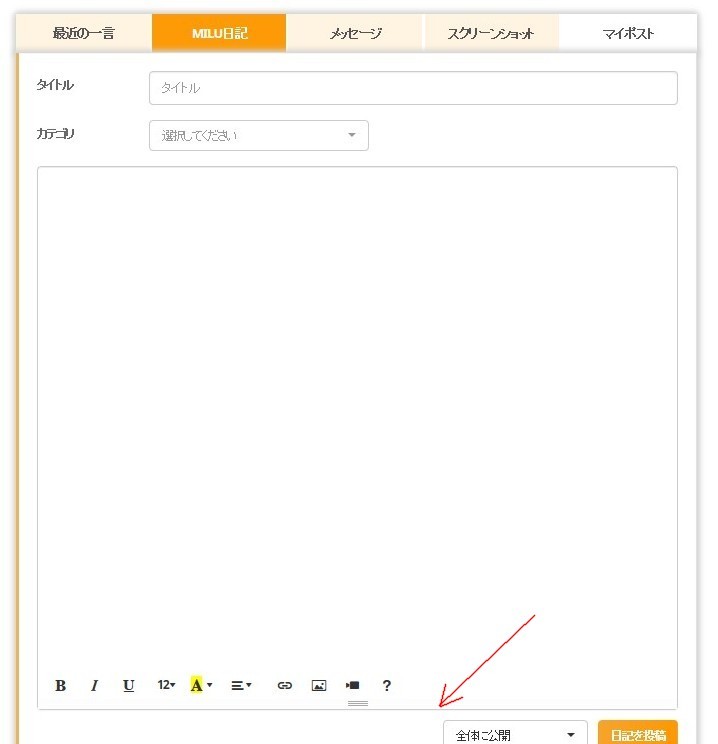The image size is (718, 744).
Task: Click the タイトル input field
Action: tap(413, 88)
